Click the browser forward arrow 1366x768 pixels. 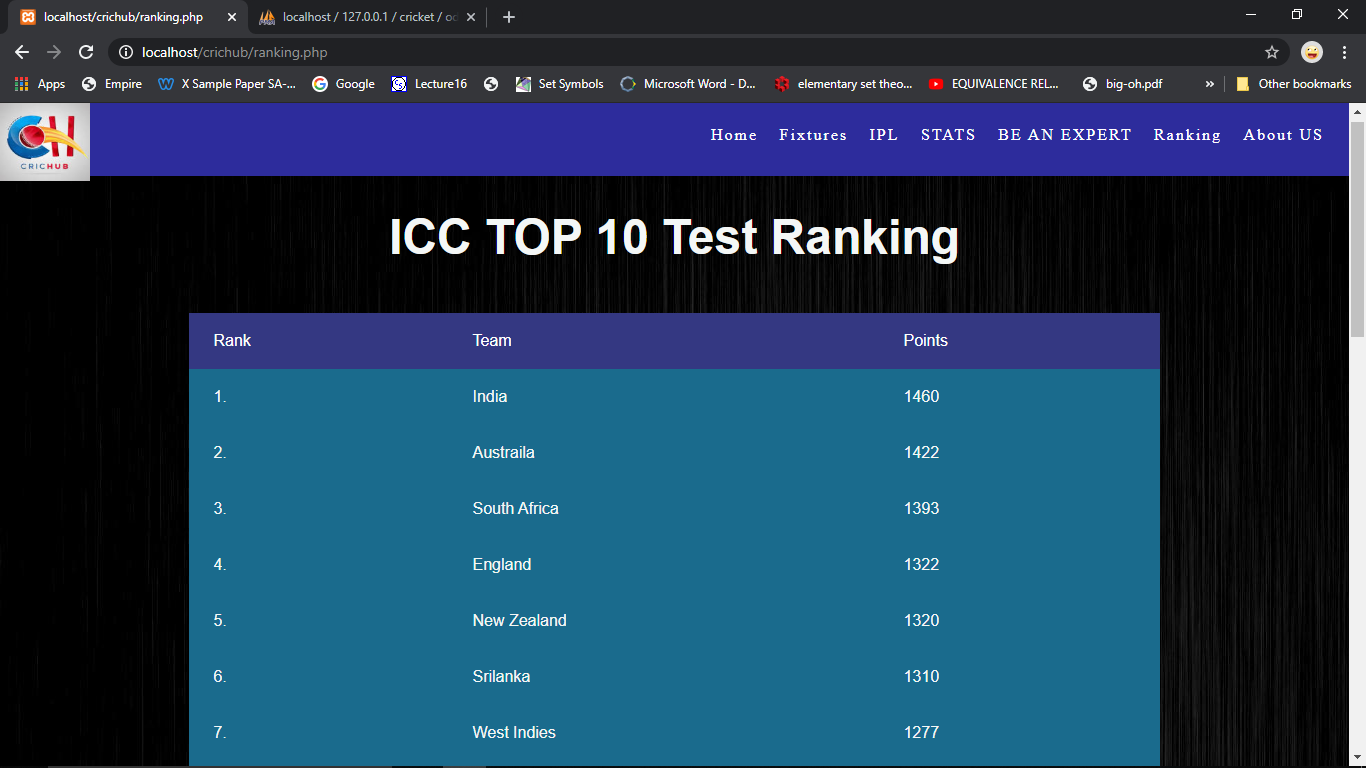54,52
